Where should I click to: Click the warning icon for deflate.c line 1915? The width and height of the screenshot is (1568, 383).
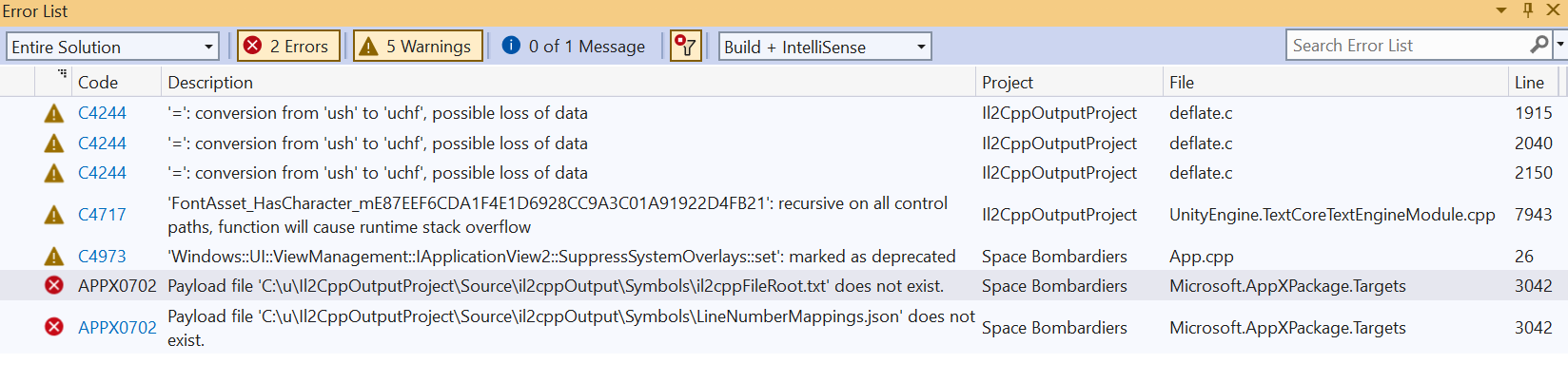pos(54,113)
